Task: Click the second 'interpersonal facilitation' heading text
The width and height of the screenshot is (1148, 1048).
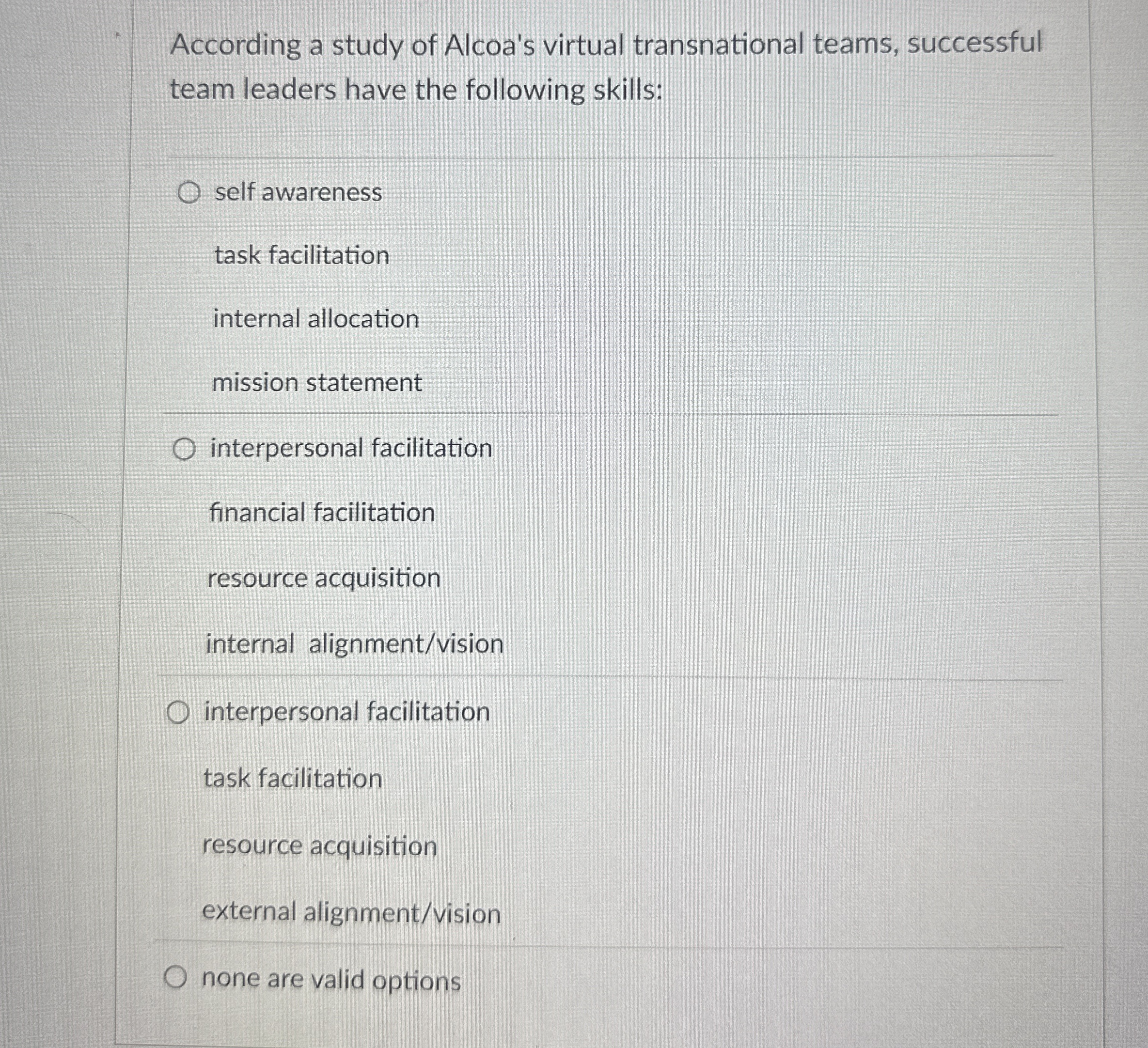Action: (347, 711)
